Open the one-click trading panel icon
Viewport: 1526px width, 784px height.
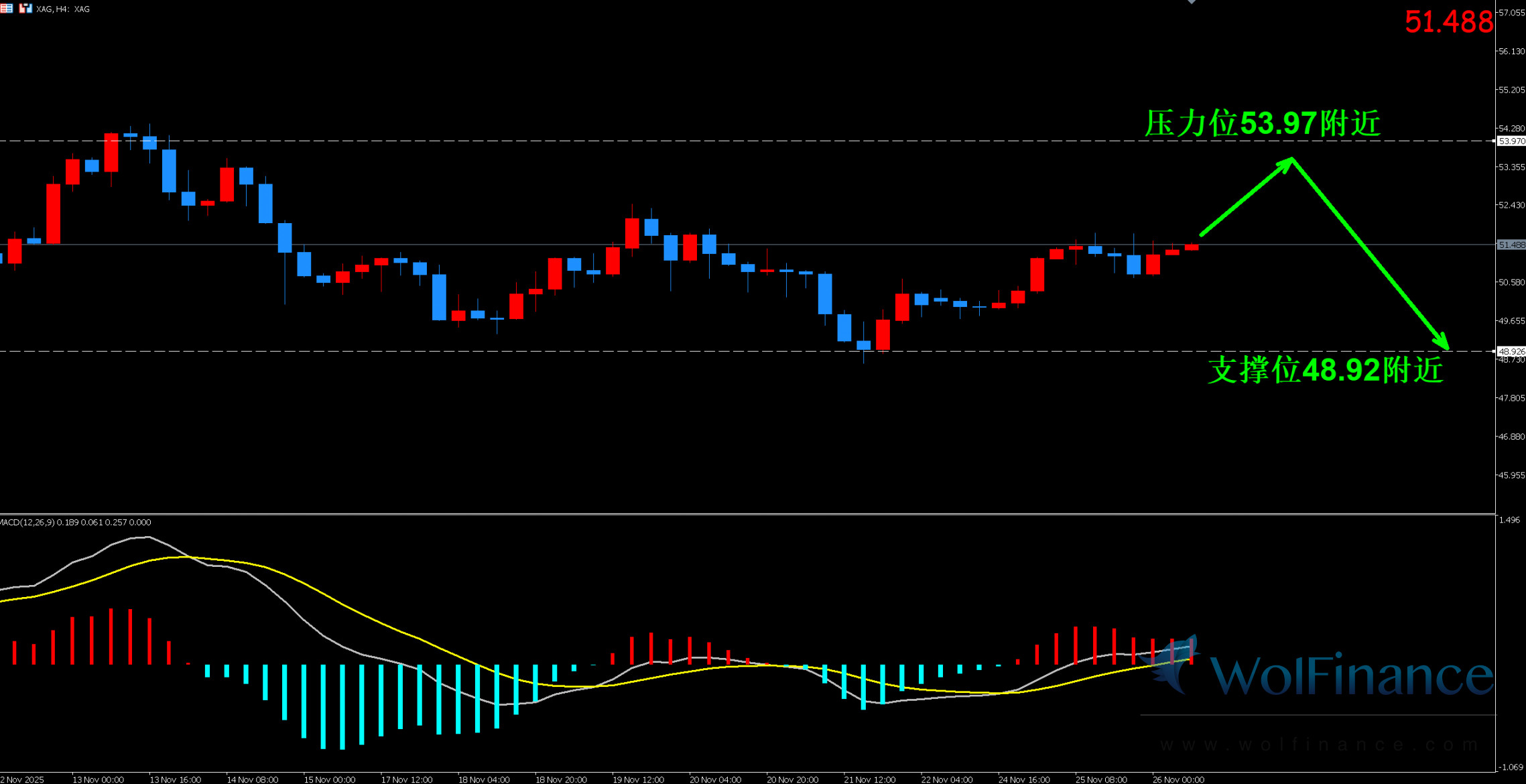(25, 9)
